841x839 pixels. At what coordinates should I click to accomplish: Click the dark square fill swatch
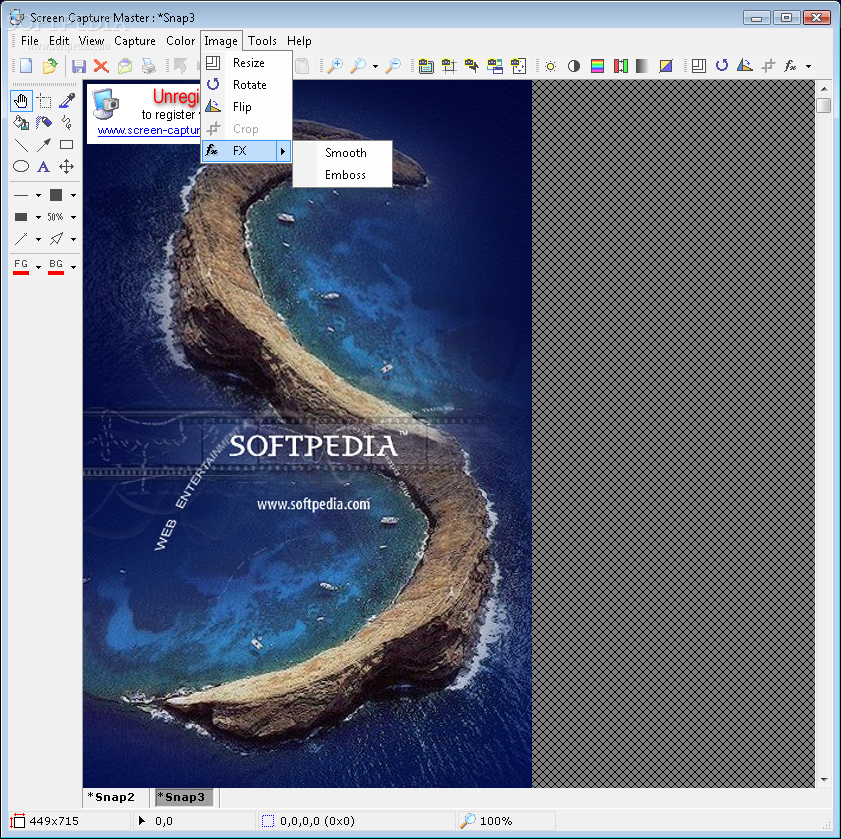point(56,195)
